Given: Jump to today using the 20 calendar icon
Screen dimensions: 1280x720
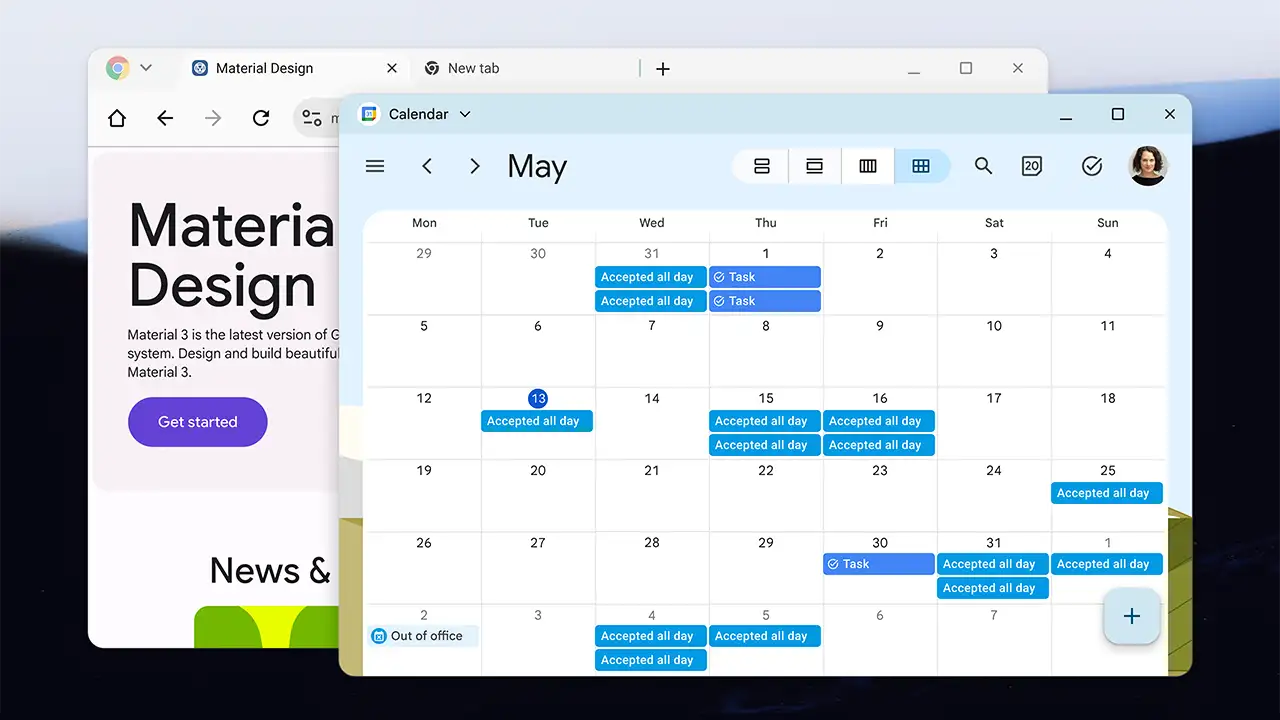Looking at the screenshot, I should tap(1032, 166).
